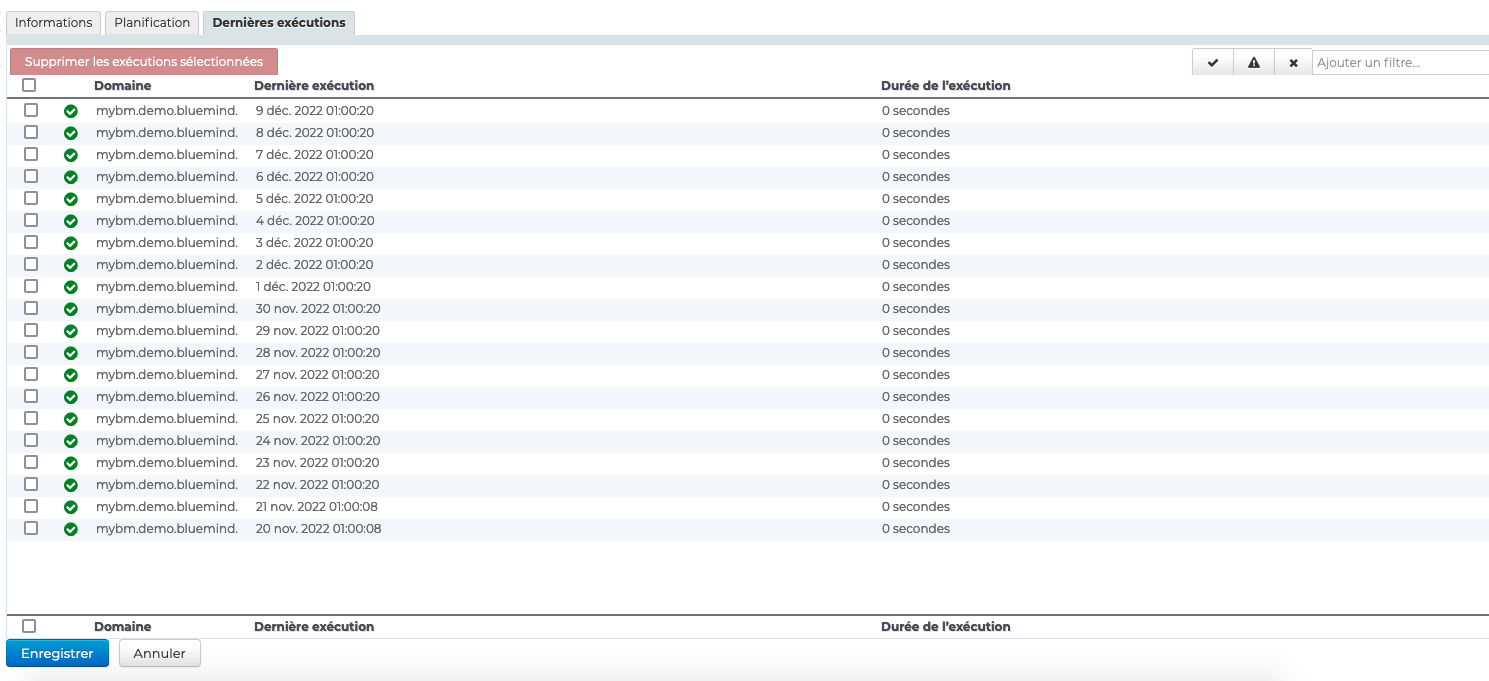This screenshot has height=681, width=1489.
Task: Click the success checkmark filter icon
Action: pyautogui.click(x=1213, y=63)
